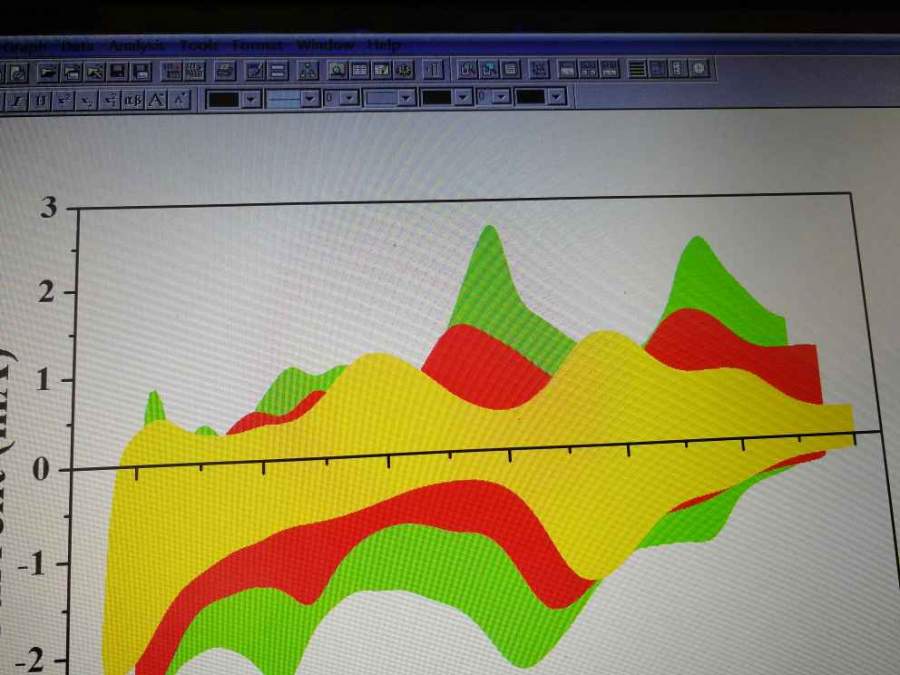Click the Custom Routine tree-shaped icon

[x=308, y=71]
